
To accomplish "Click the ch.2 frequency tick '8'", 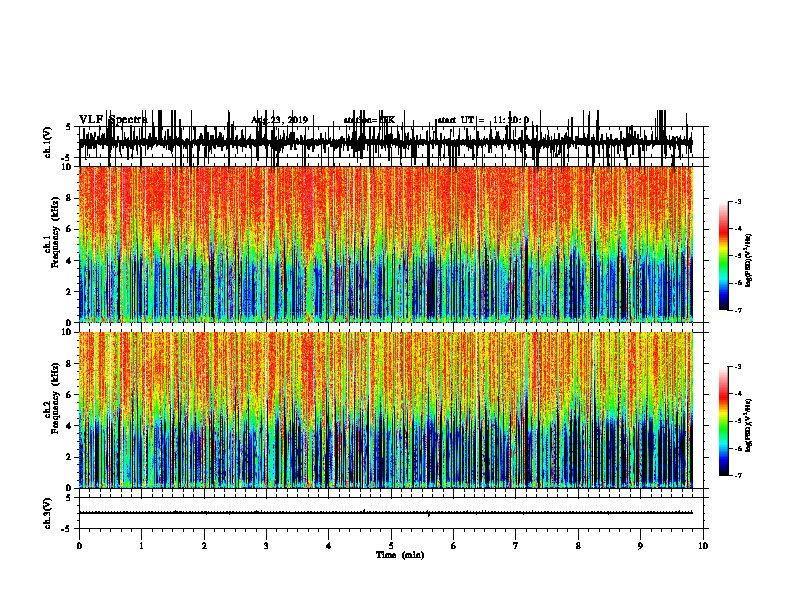I will pos(70,364).
